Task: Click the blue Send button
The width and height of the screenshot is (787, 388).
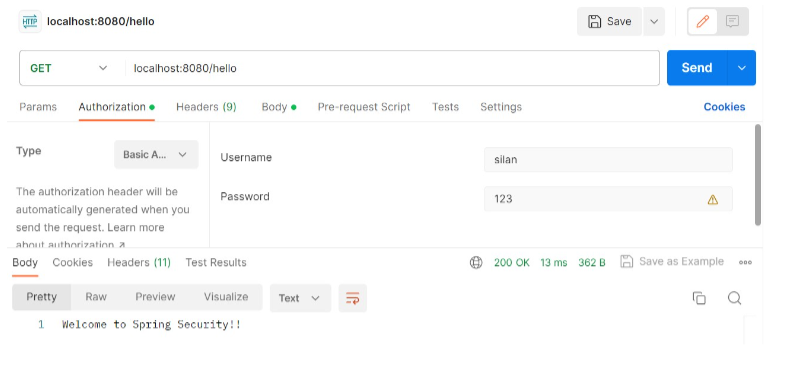Action: pos(697,68)
